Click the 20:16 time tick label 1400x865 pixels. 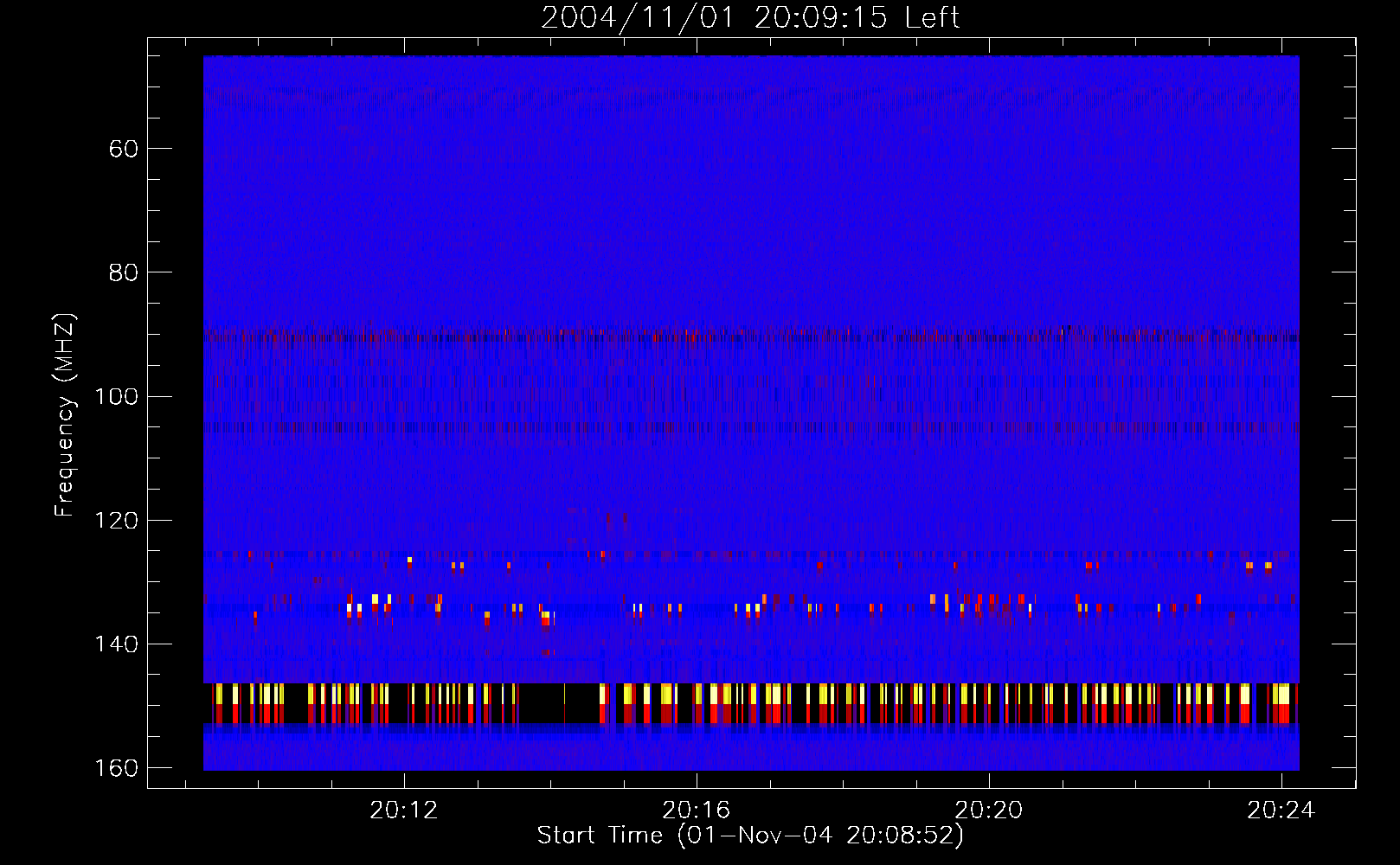pos(696,811)
